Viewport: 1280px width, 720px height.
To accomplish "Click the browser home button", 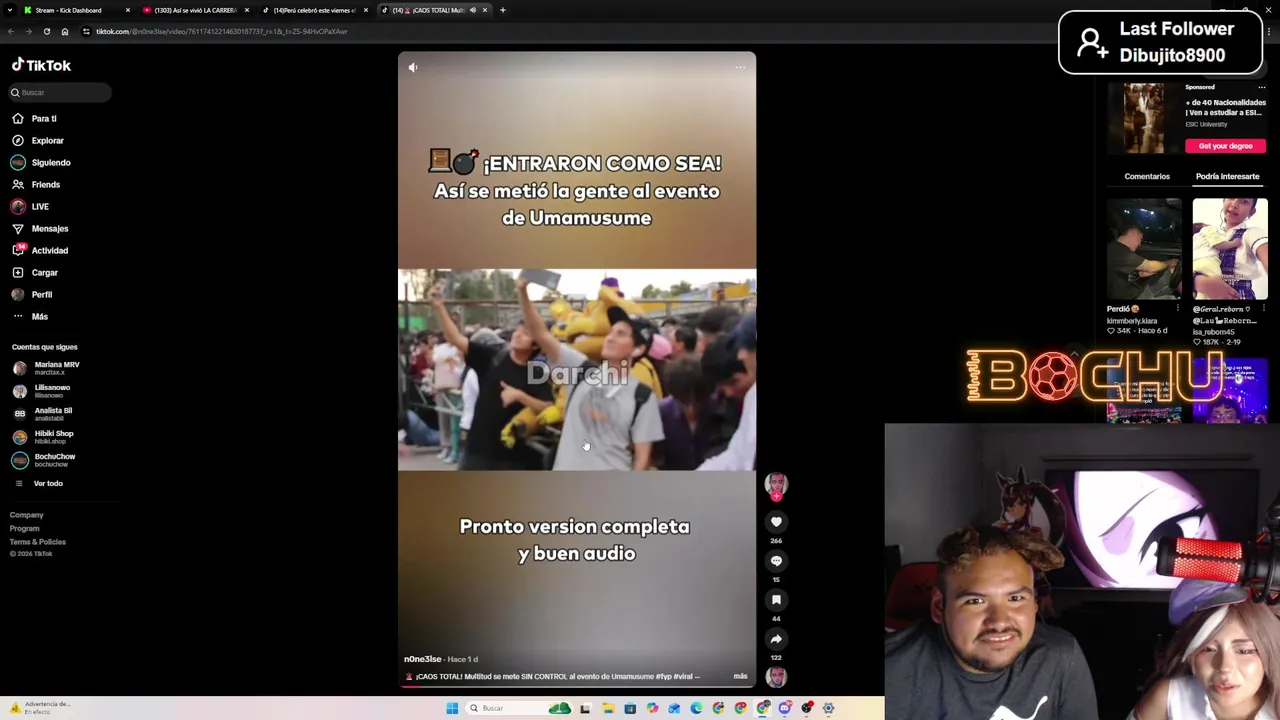I will tap(65, 31).
